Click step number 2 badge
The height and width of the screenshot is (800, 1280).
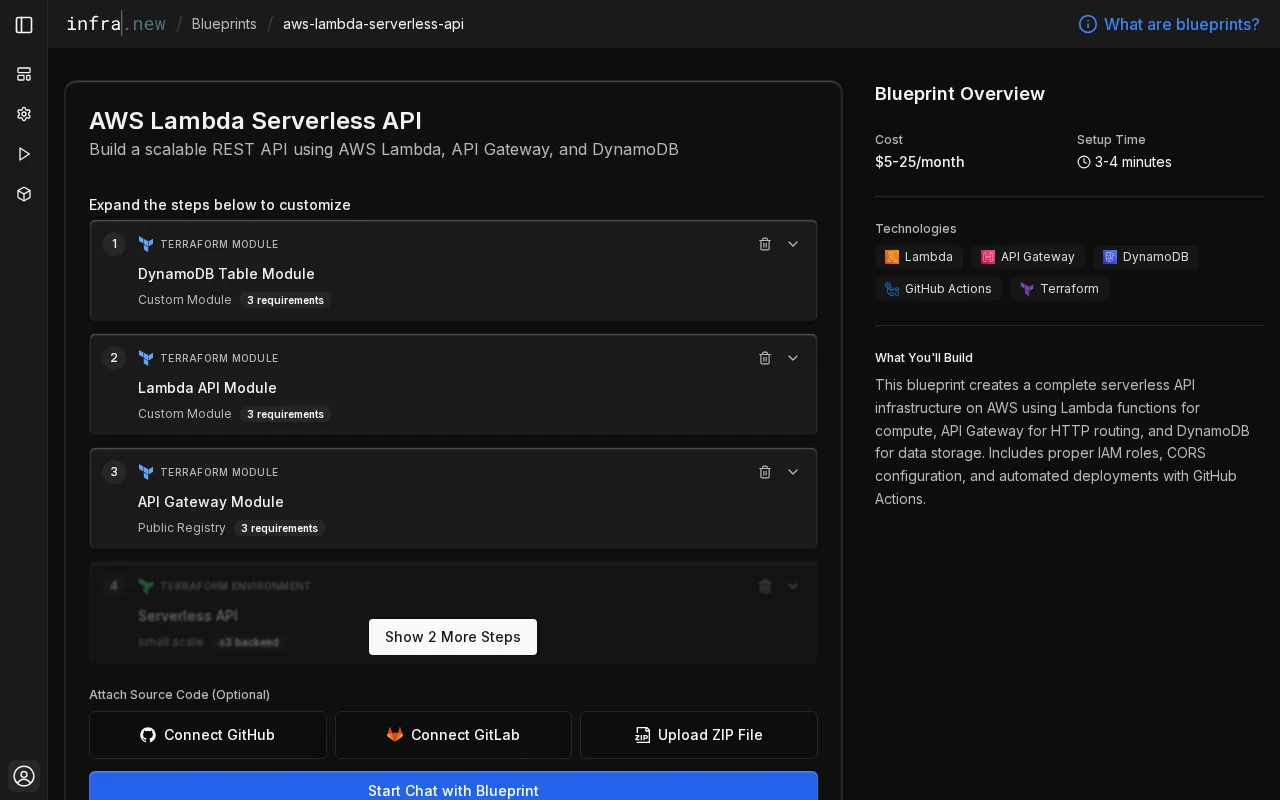pos(114,358)
